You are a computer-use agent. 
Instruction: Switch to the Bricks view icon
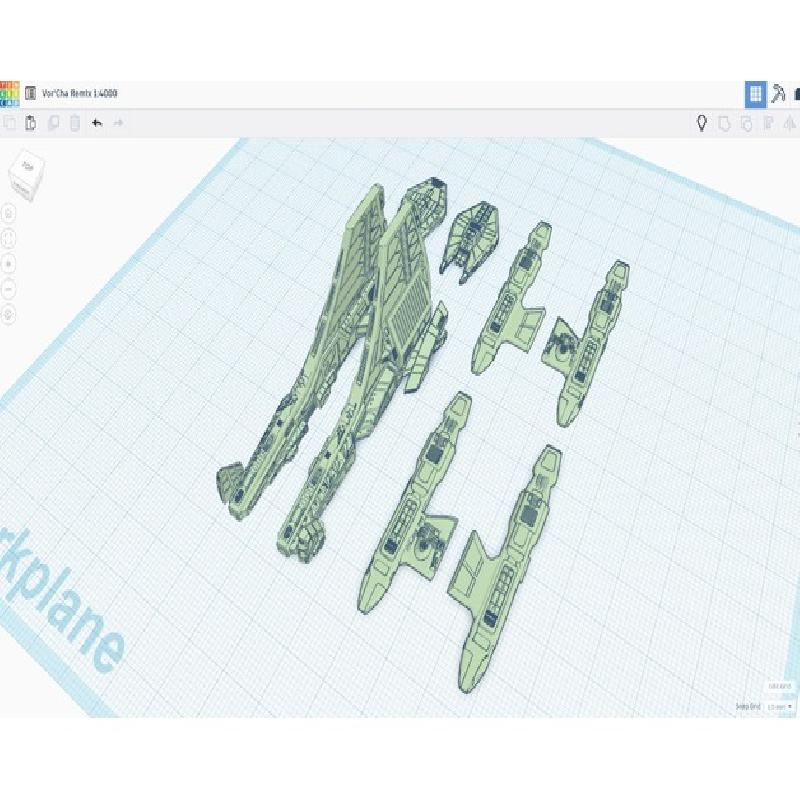(796, 94)
